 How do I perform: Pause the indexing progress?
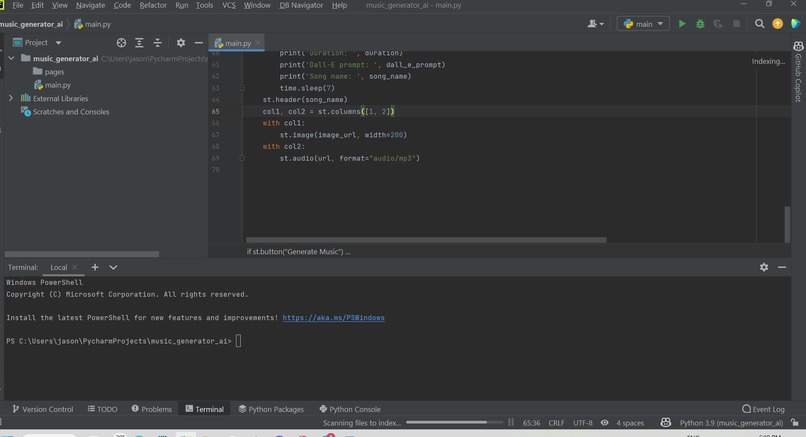click(510, 422)
